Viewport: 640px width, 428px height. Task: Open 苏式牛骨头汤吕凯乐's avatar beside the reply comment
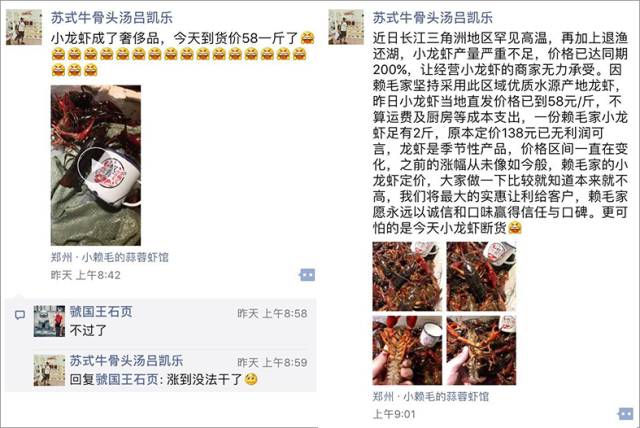[x=49, y=370]
